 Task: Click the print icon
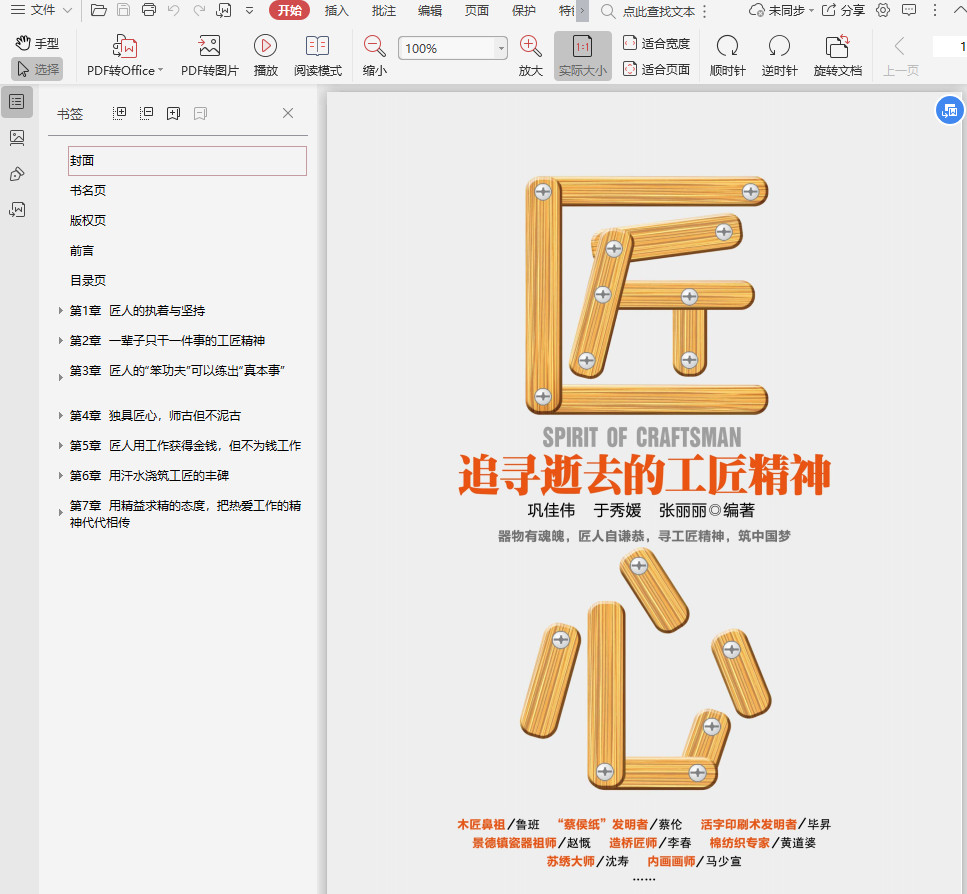[149, 10]
